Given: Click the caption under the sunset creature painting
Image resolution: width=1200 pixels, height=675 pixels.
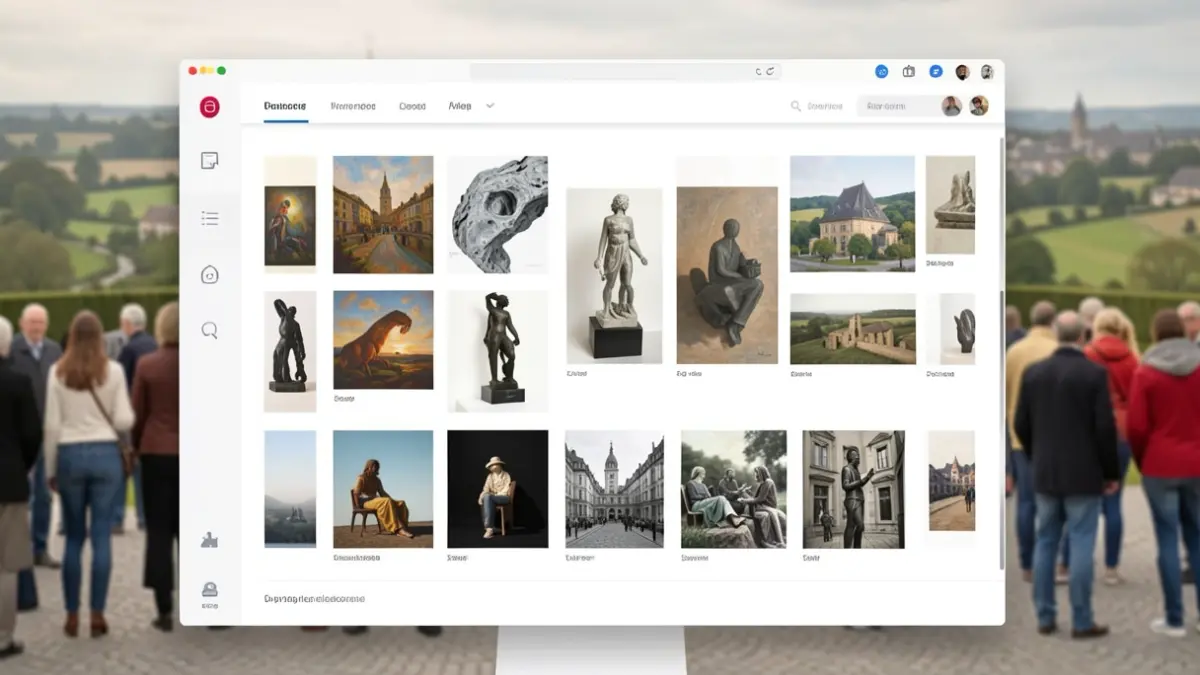Looking at the screenshot, I should click(x=344, y=397).
